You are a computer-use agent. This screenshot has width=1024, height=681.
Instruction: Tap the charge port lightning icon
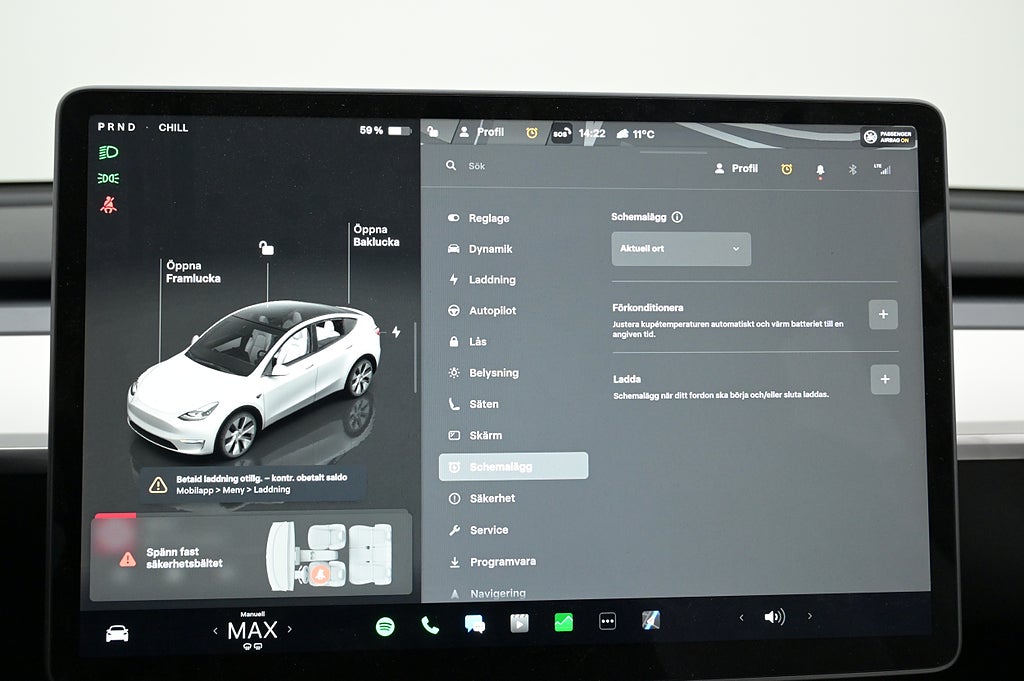pyautogui.click(x=395, y=332)
